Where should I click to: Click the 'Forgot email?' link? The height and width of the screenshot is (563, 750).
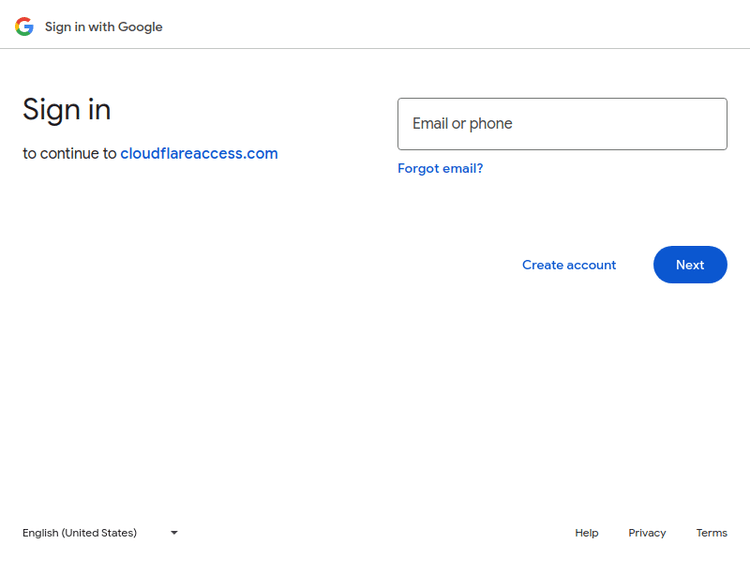tap(440, 168)
